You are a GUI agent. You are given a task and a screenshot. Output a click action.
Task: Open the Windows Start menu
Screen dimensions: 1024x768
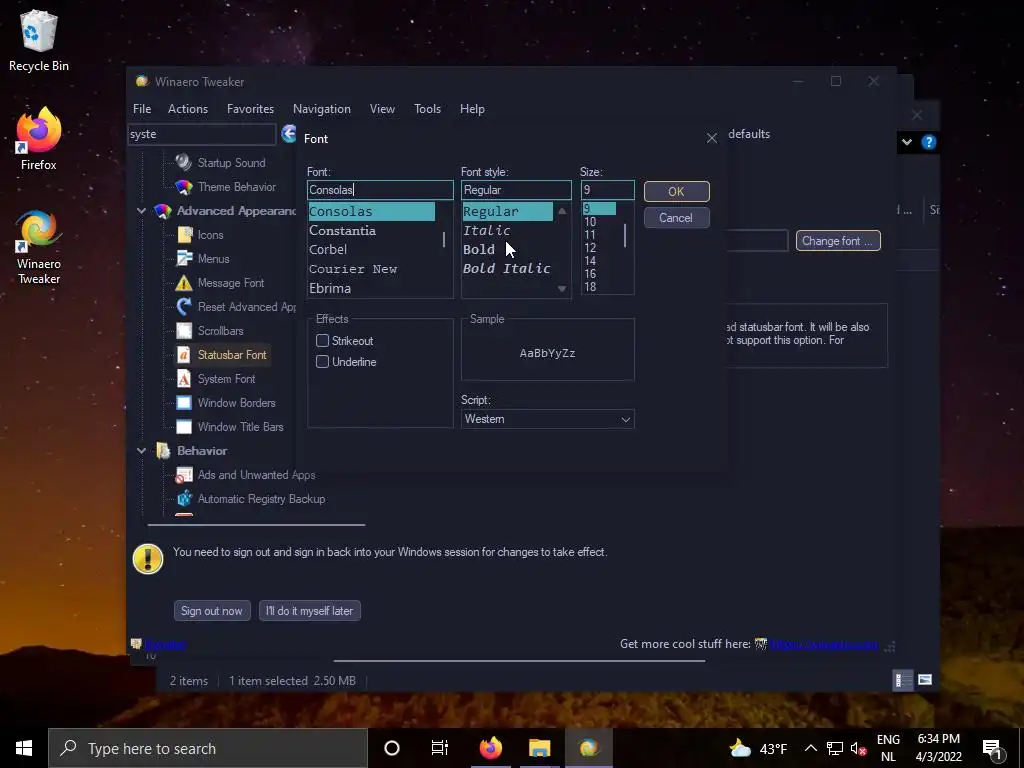tap(24, 748)
